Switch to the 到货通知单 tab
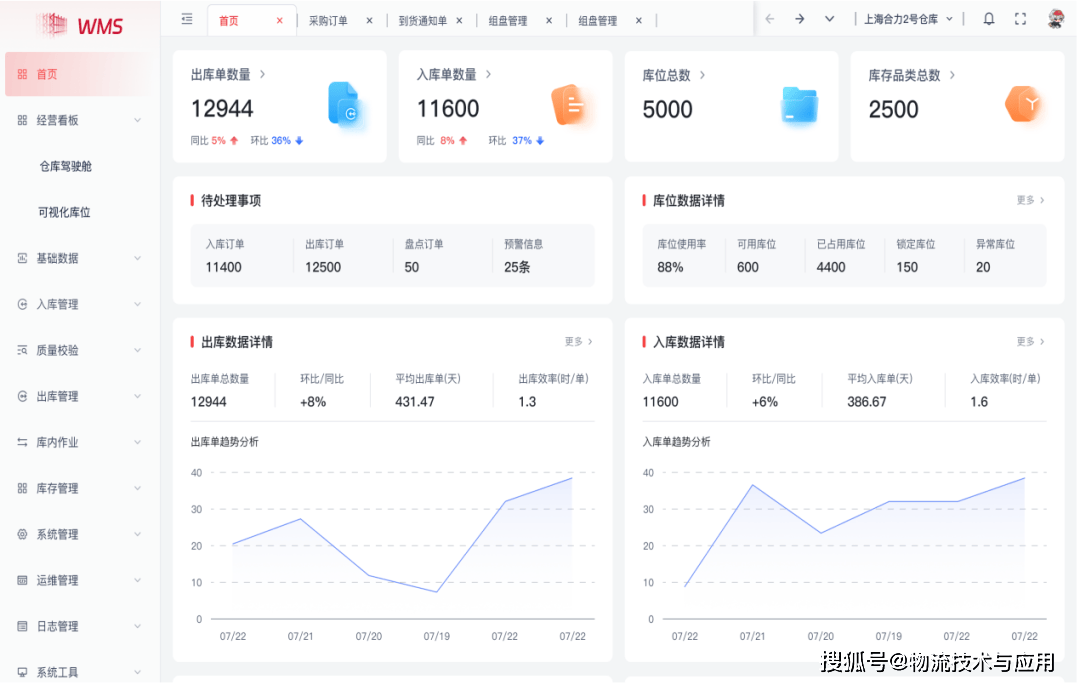 [x=424, y=19]
